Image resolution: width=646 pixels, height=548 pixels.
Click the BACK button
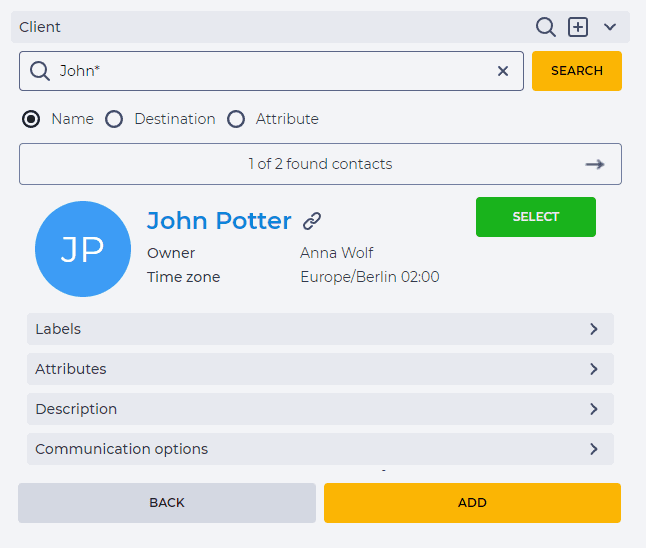pos(167,503)
